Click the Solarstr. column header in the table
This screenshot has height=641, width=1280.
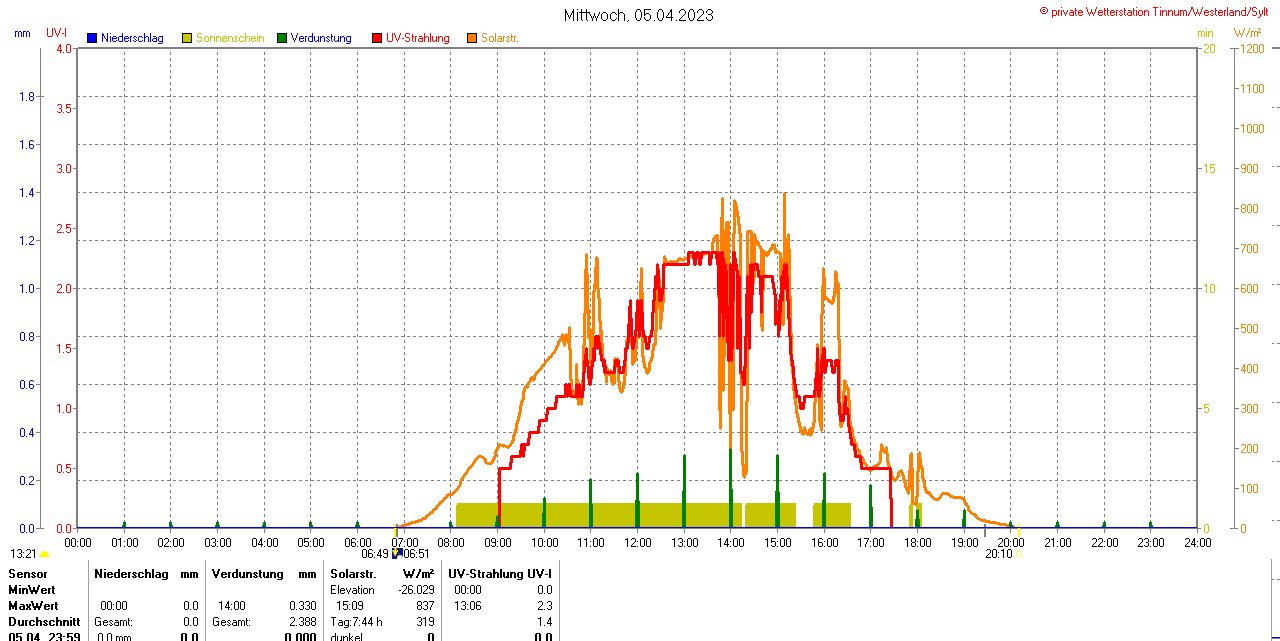[x=352, y=574]
